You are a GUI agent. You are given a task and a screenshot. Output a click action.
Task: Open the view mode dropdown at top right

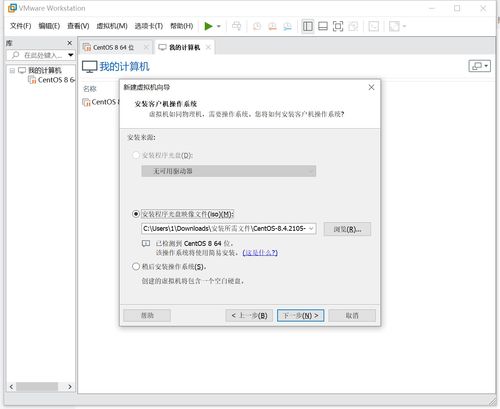(x=479, y=66)
